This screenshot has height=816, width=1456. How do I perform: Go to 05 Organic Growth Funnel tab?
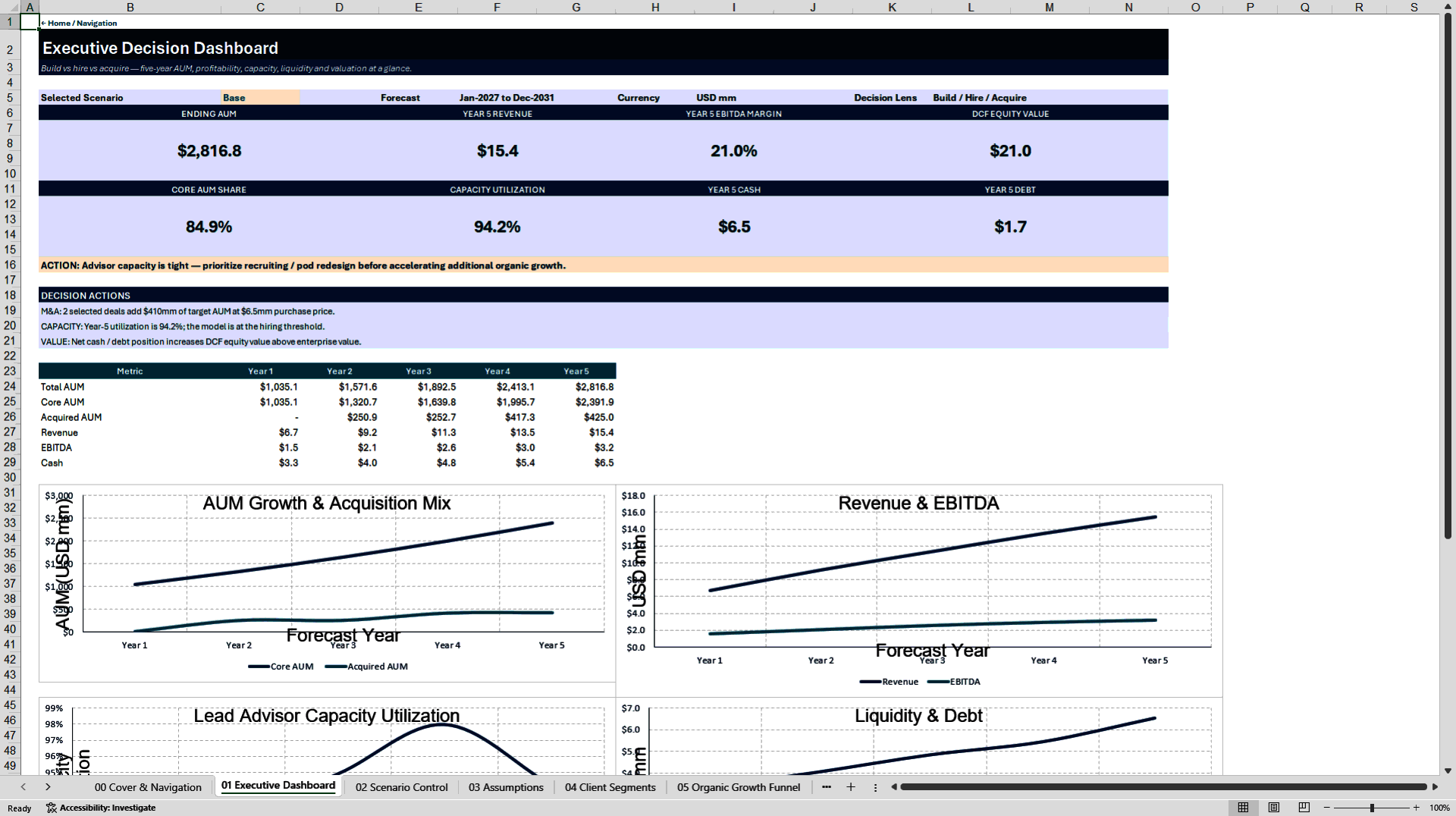point(739,787)
